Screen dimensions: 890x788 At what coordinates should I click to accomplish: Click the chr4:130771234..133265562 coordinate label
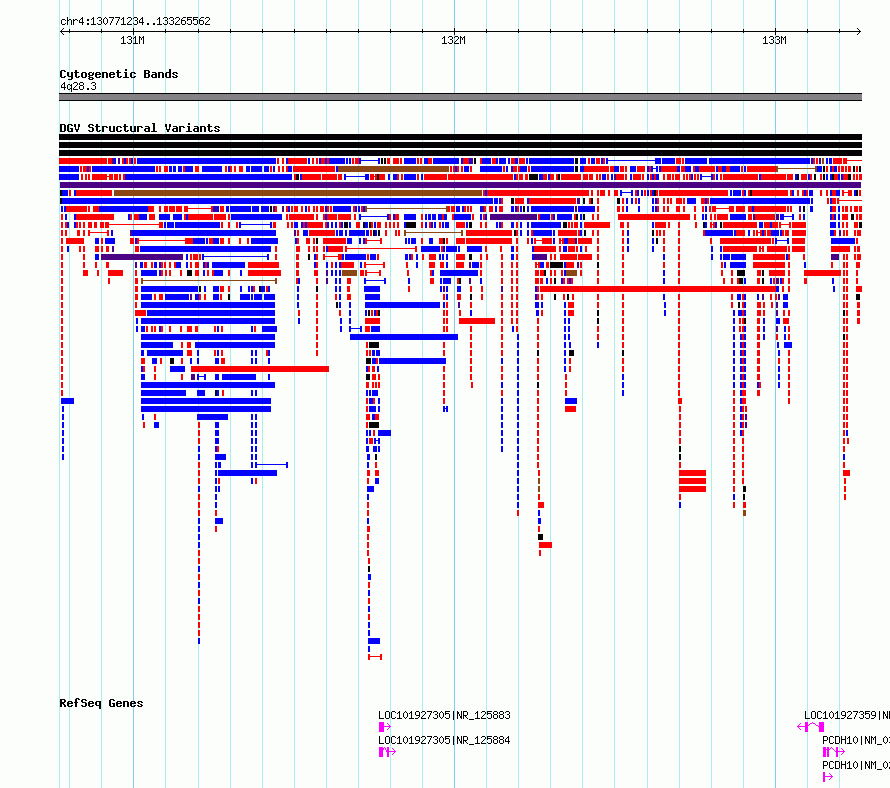click(x=135, y=21)
